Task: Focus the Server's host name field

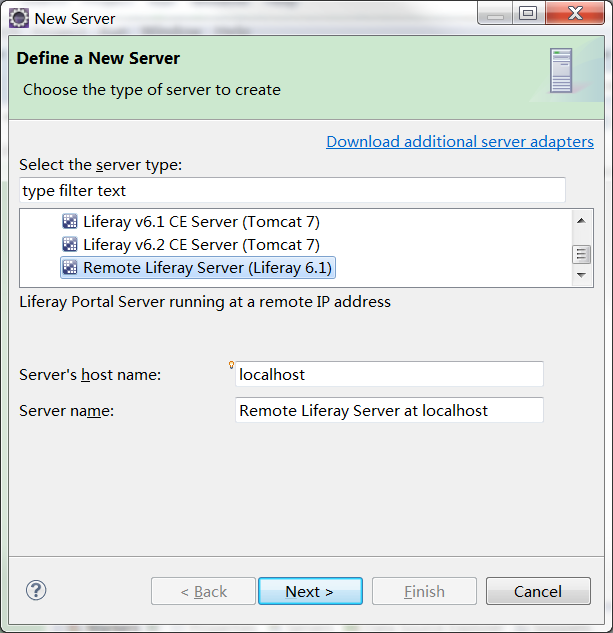Action: click(x=389, y=375)
